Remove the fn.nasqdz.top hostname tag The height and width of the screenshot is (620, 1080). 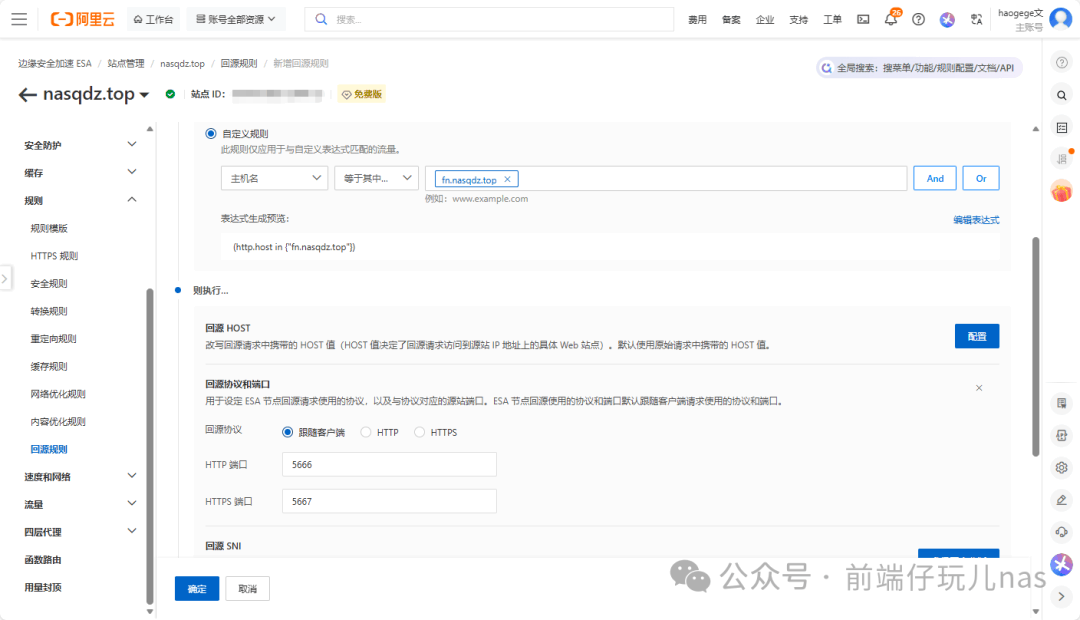507,179
